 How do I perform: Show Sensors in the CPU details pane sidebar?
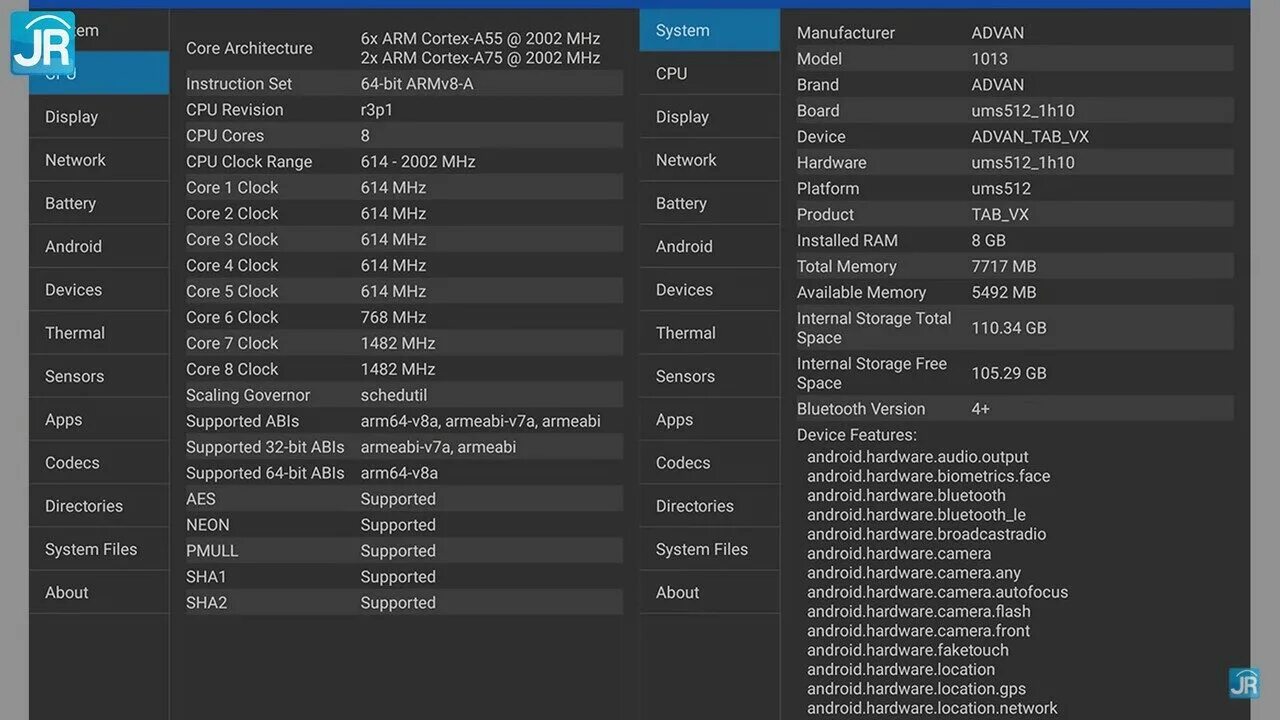(99, 376)
